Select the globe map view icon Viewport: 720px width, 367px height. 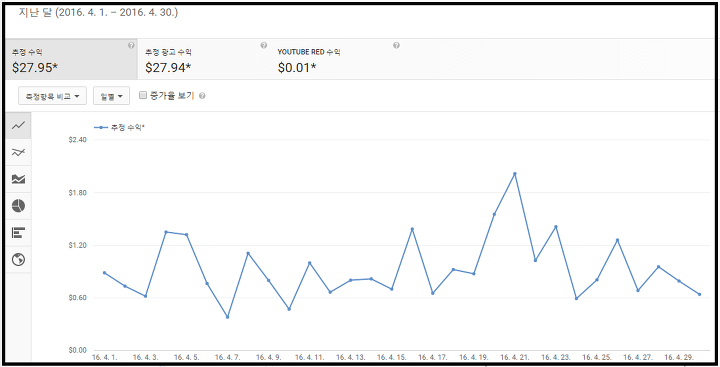[18, 260]
